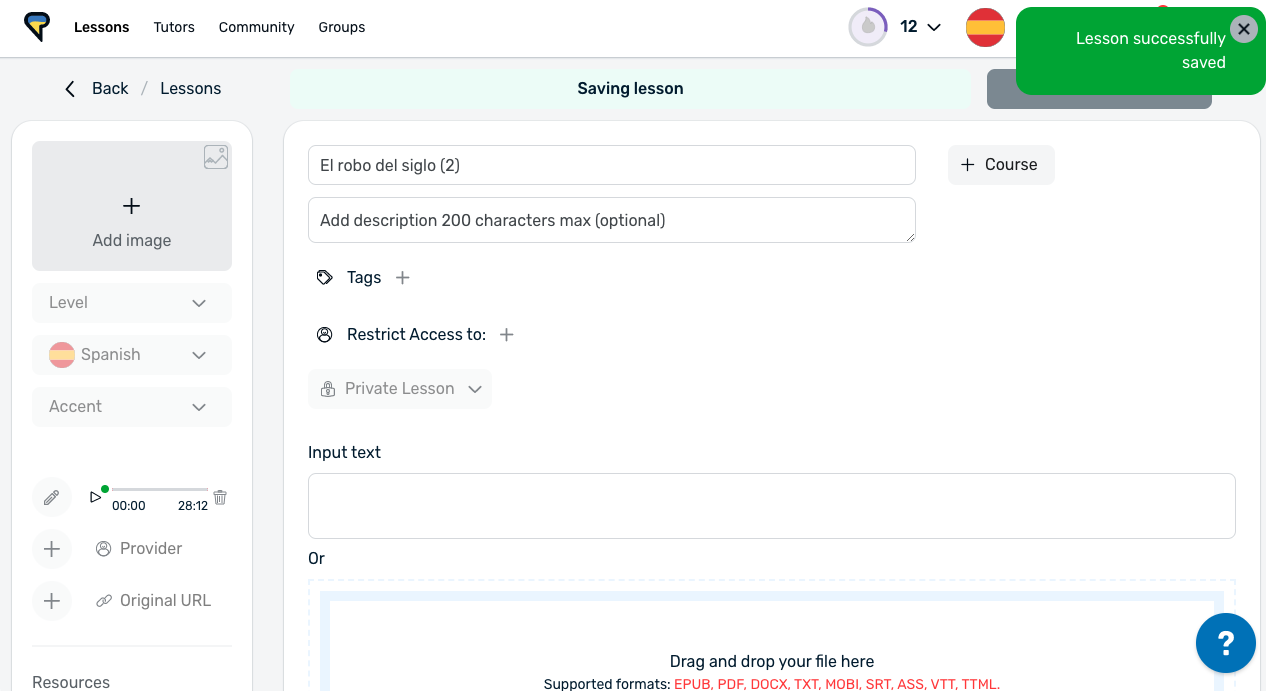Viewport: 1266px width, 691px height.
Task: Click the plus icon beside Tags
Action: [x=403, y=278]
